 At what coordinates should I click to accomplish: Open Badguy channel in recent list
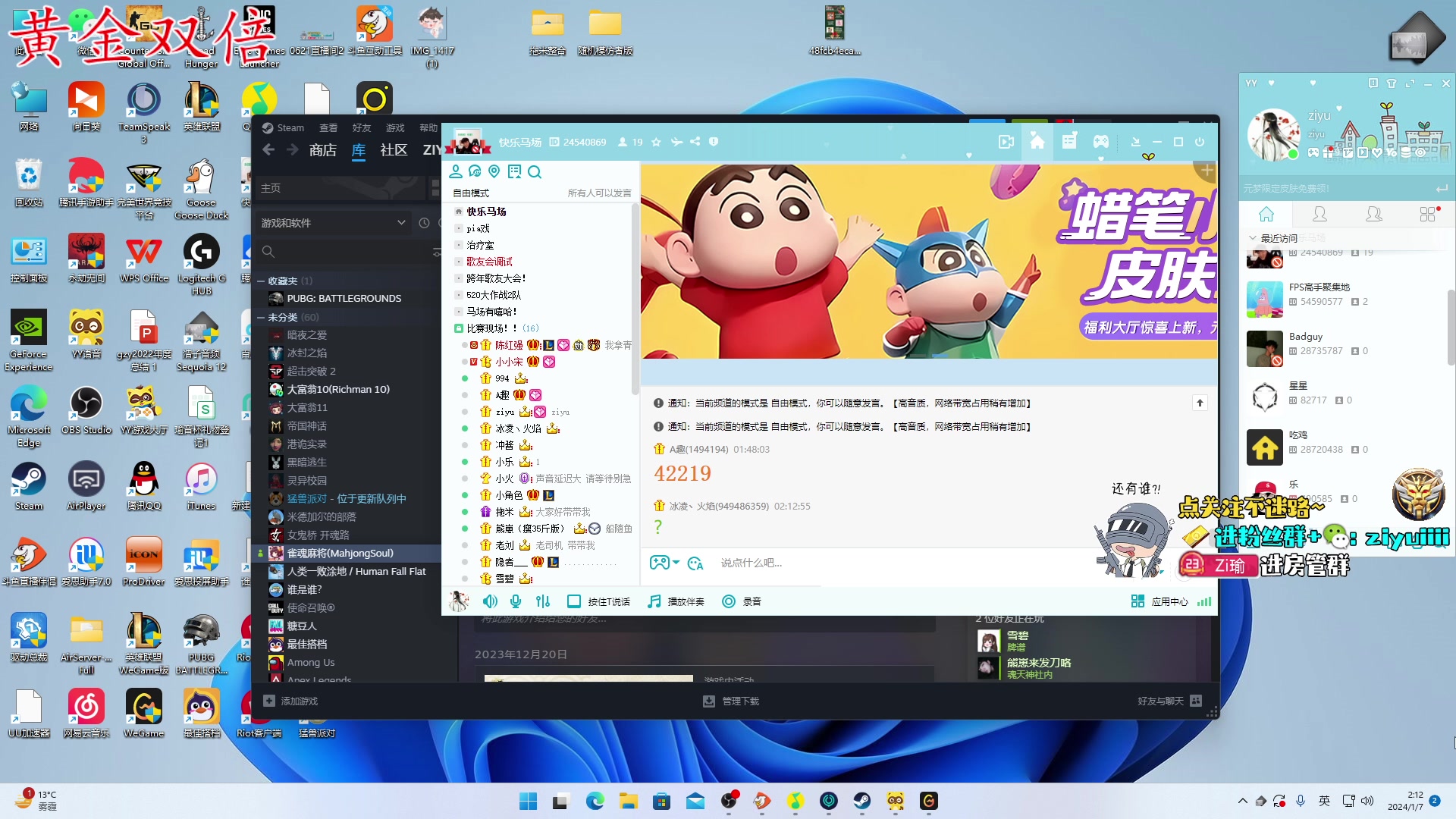pos(1346,347)
